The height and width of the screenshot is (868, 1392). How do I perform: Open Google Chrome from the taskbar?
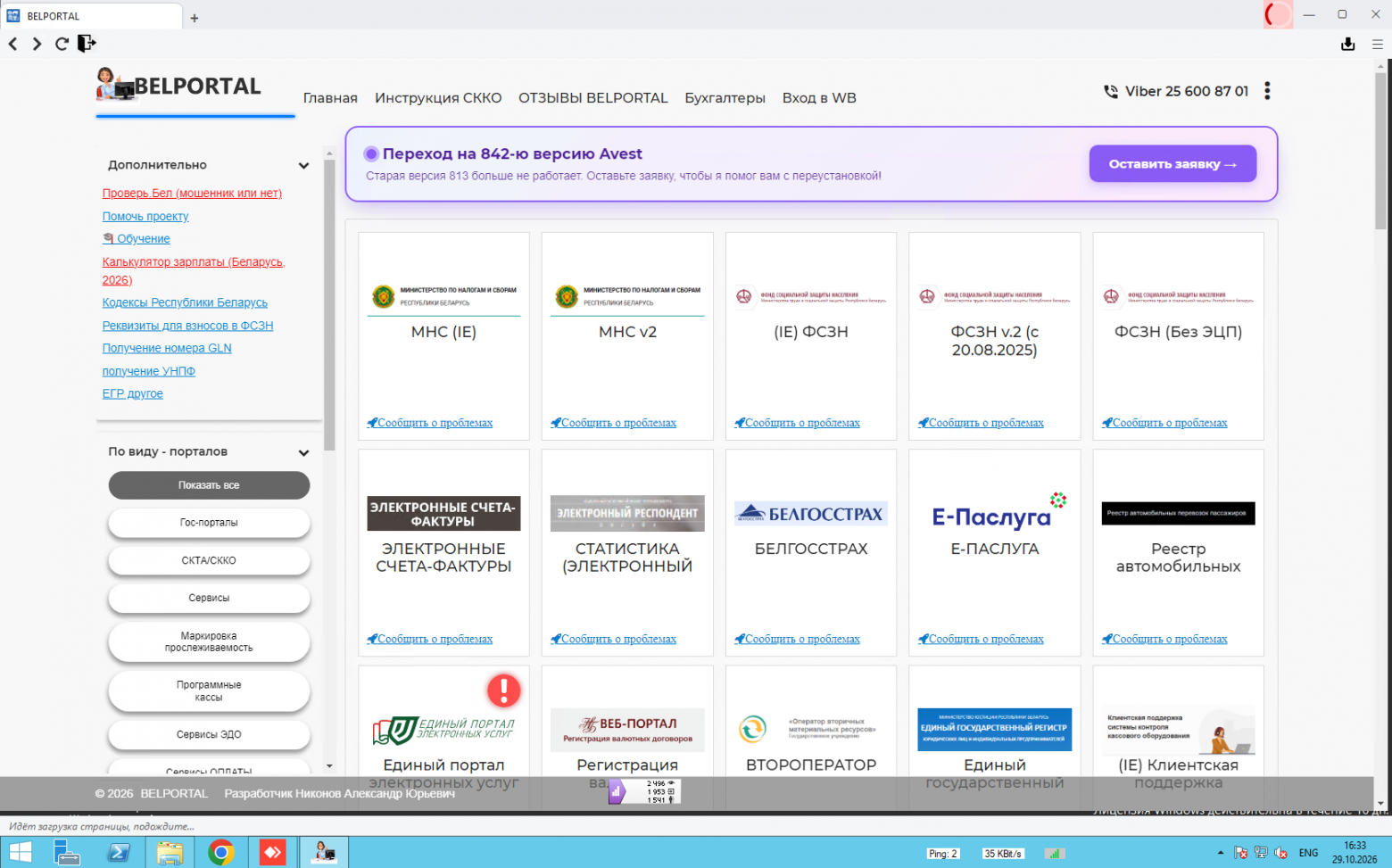221,853
